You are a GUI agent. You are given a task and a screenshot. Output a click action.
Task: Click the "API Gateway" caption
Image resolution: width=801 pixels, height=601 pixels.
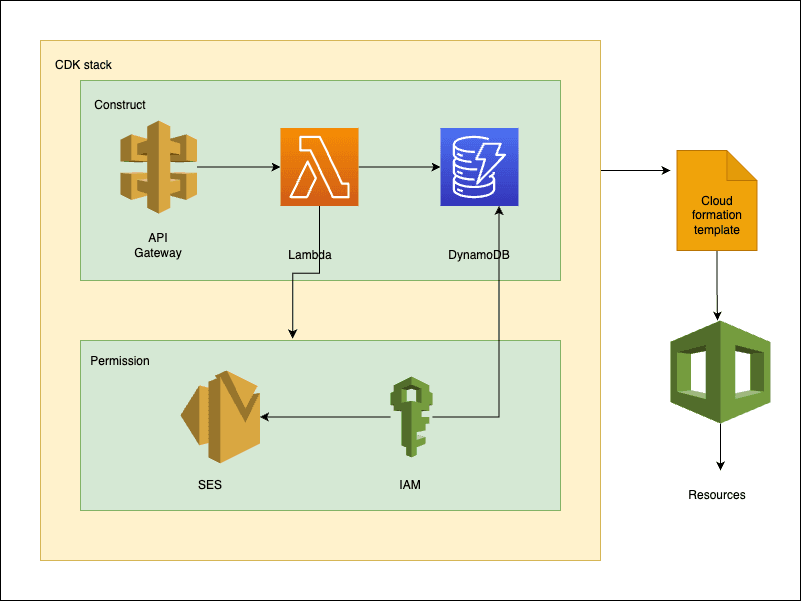[158, 245]
